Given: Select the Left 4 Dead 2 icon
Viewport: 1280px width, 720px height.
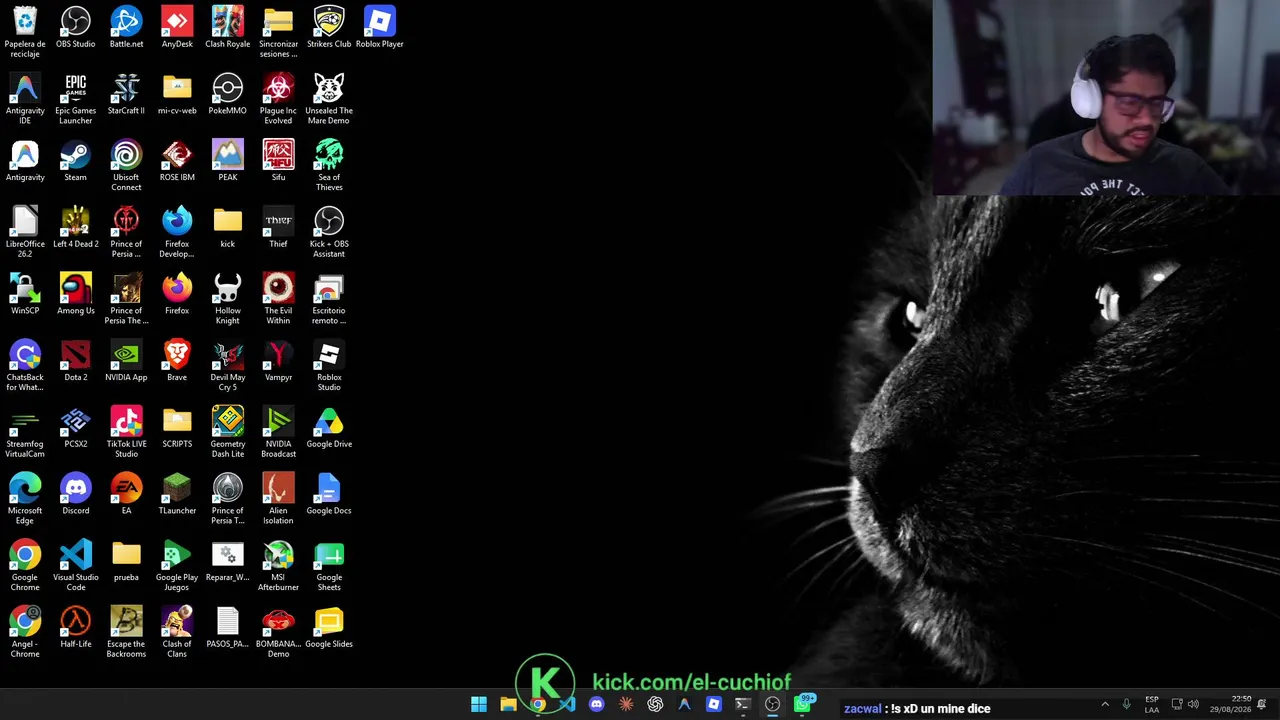Looking at the screenshot, I should click(x=76, y=228).
